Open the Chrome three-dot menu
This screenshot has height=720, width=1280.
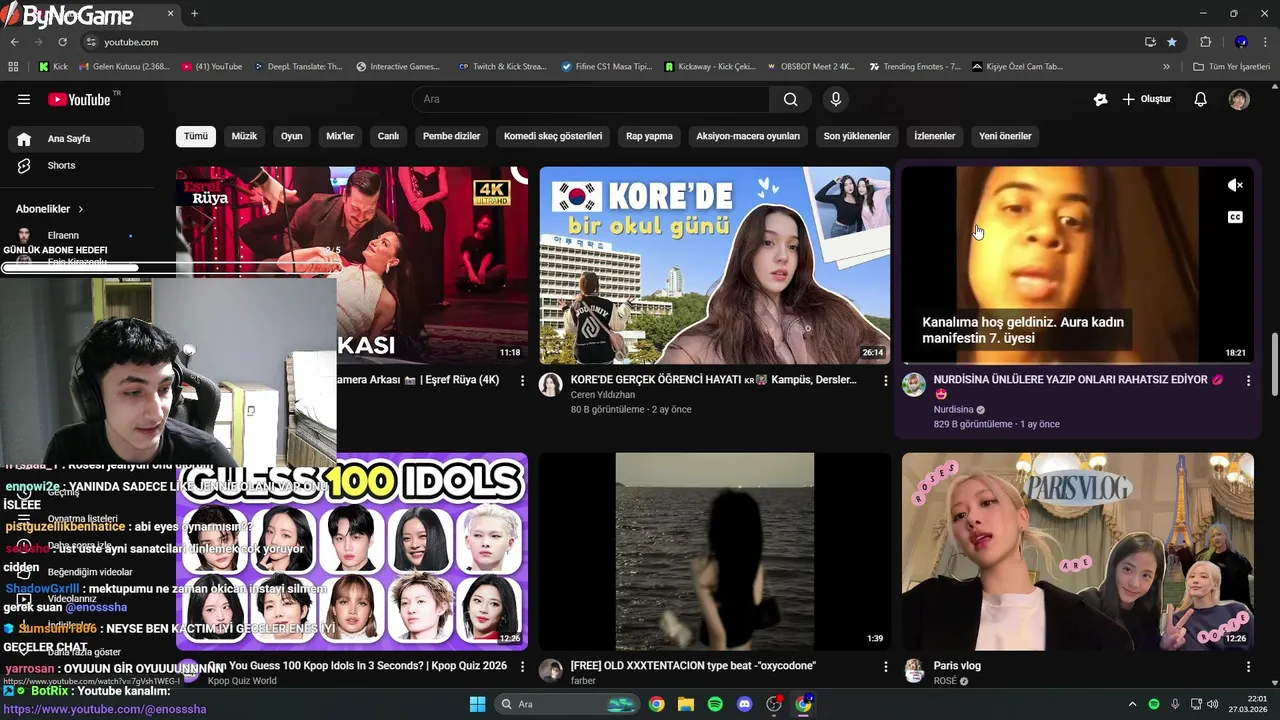coord(1266,42)
